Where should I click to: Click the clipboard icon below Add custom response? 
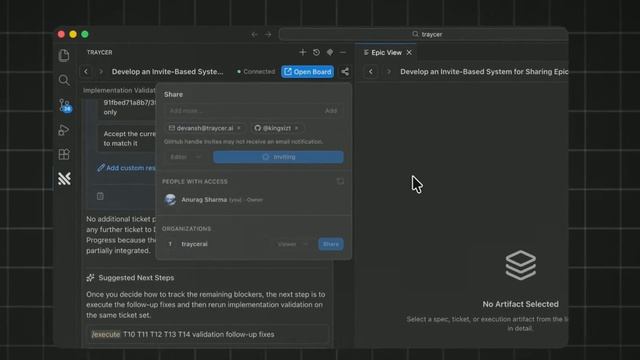pos(100,196)
